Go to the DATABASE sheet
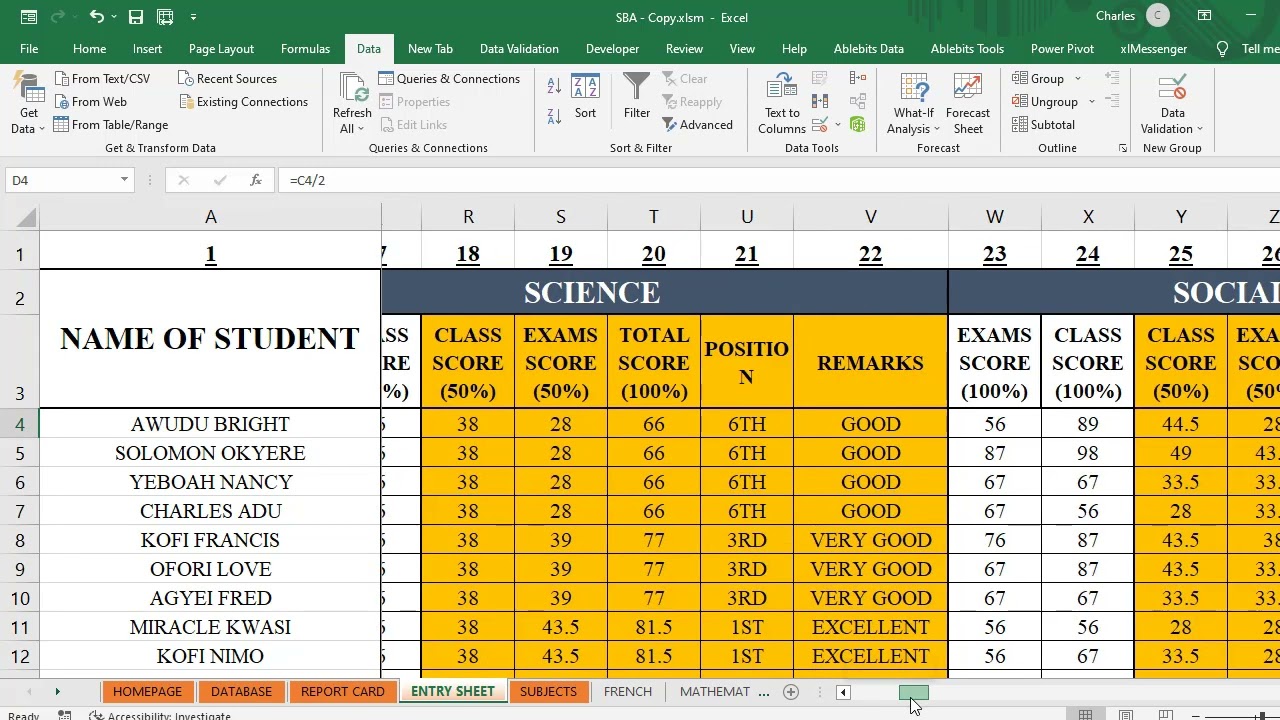The image size is (1280, 720). click(x=241, y=692)
